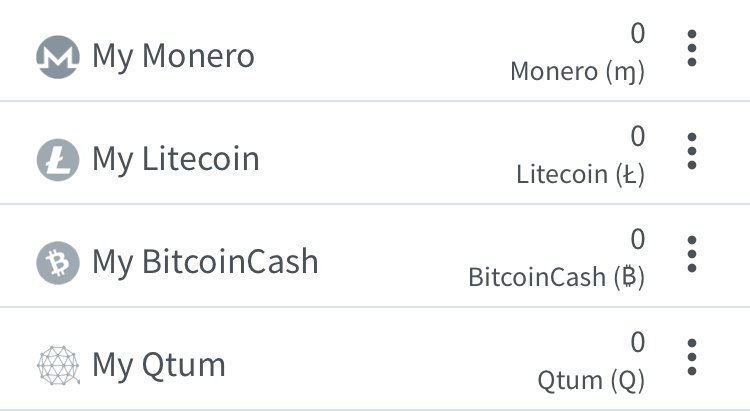Click the Qtum network logo icon
750x411 pixels.
pyautogui.click(x=58, y=366)
